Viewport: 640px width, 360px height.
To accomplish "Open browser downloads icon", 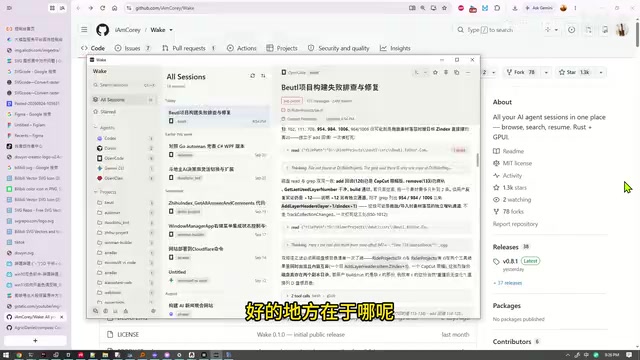I will click(x=515, y=8).
